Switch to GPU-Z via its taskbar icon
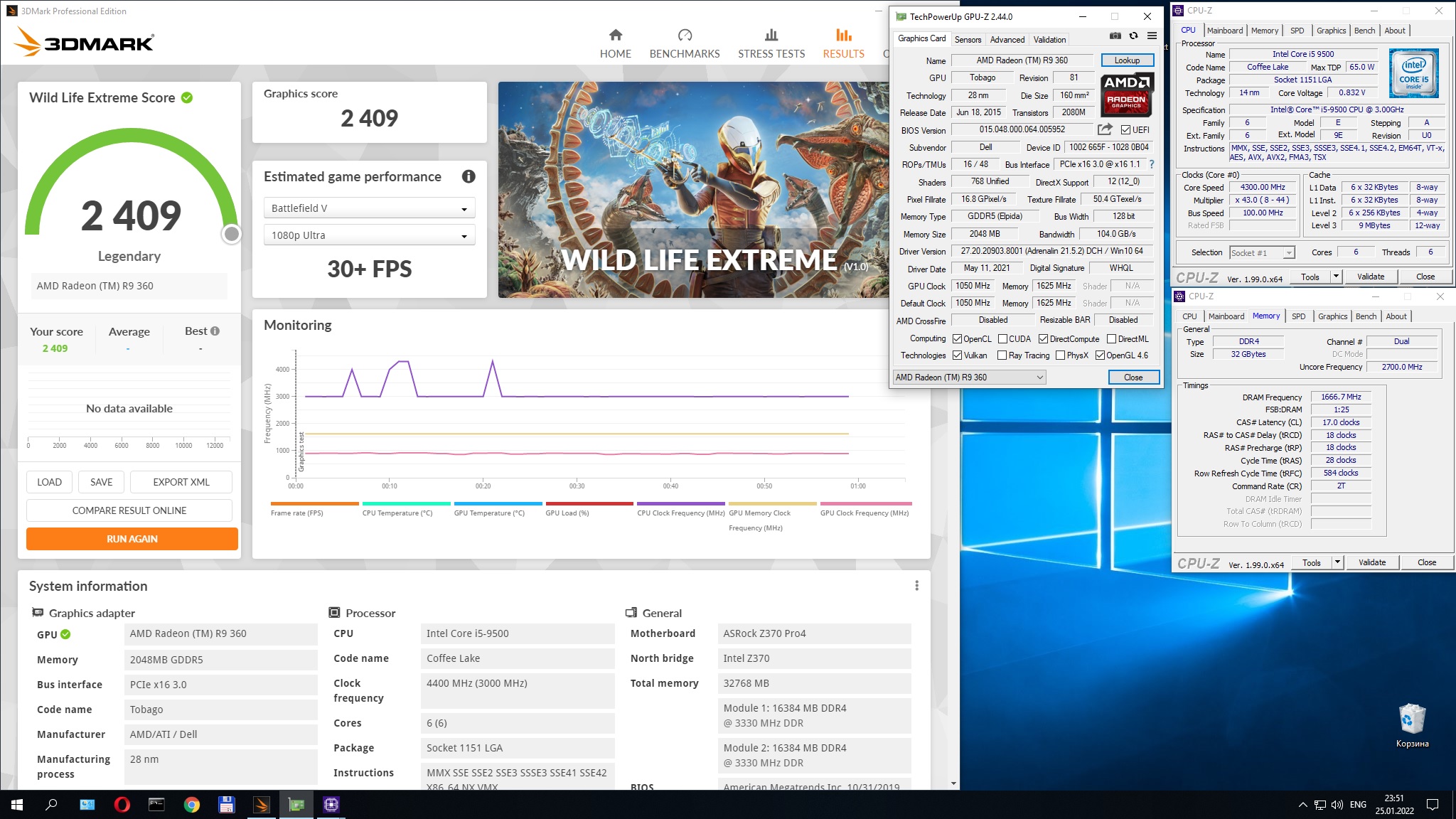 point(296,805)
